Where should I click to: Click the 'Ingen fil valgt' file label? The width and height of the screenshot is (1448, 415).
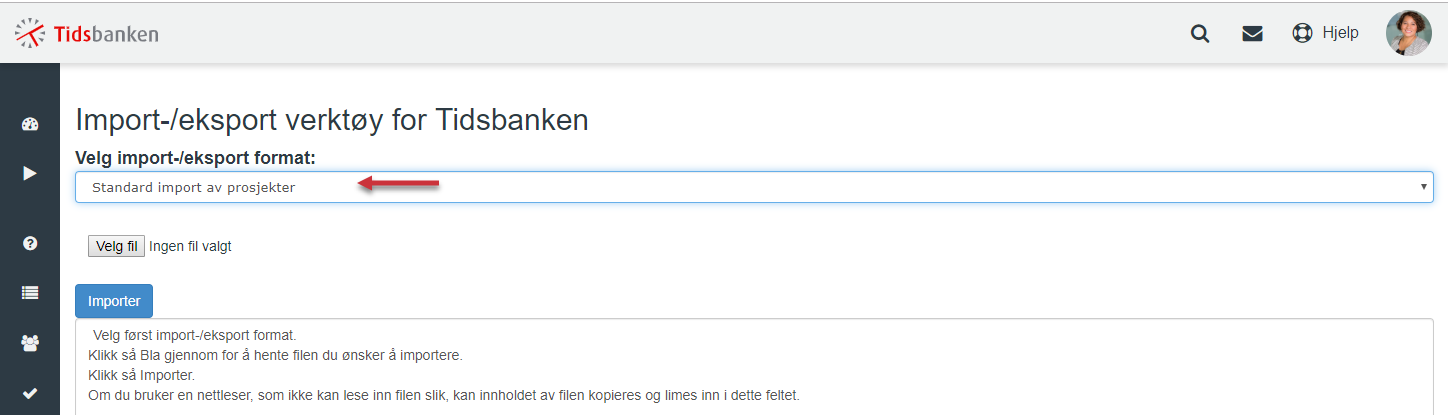pyautogui.click(x=191, y=246)
